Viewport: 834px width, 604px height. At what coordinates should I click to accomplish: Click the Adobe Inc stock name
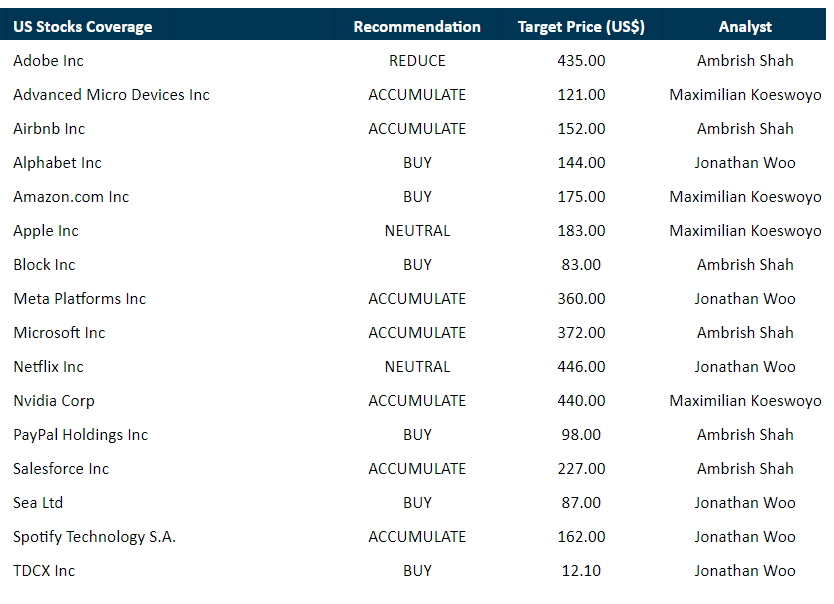click(48, 61)
